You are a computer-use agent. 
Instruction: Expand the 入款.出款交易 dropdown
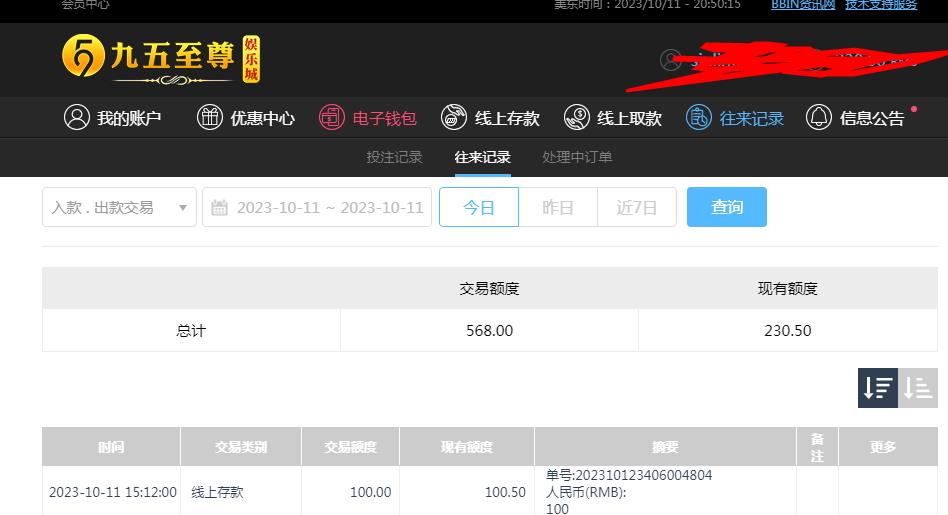pos(119,207)
